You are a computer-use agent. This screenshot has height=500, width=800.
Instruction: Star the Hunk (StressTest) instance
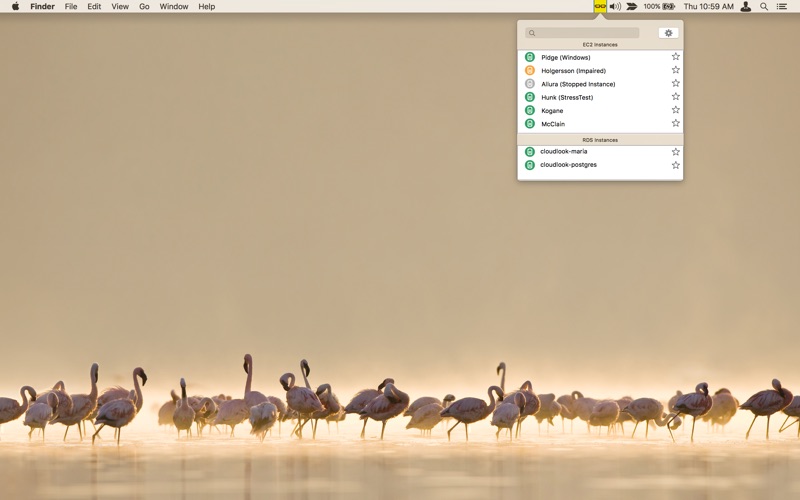pyautogui.click(x=676, y=96)
